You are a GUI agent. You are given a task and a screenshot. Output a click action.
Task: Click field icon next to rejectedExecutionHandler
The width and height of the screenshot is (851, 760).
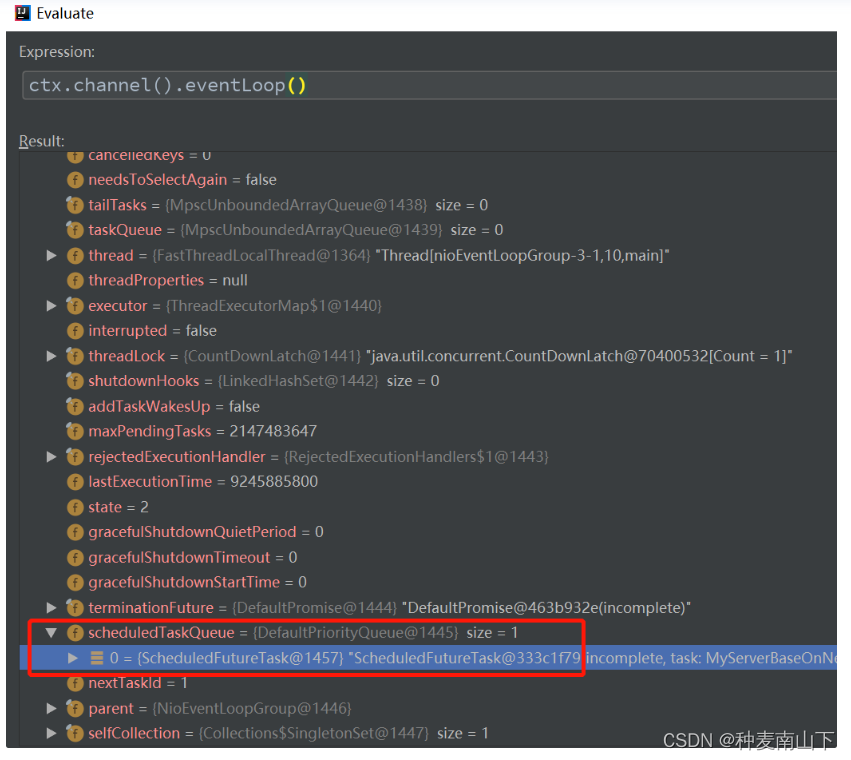tap(75, 457)
